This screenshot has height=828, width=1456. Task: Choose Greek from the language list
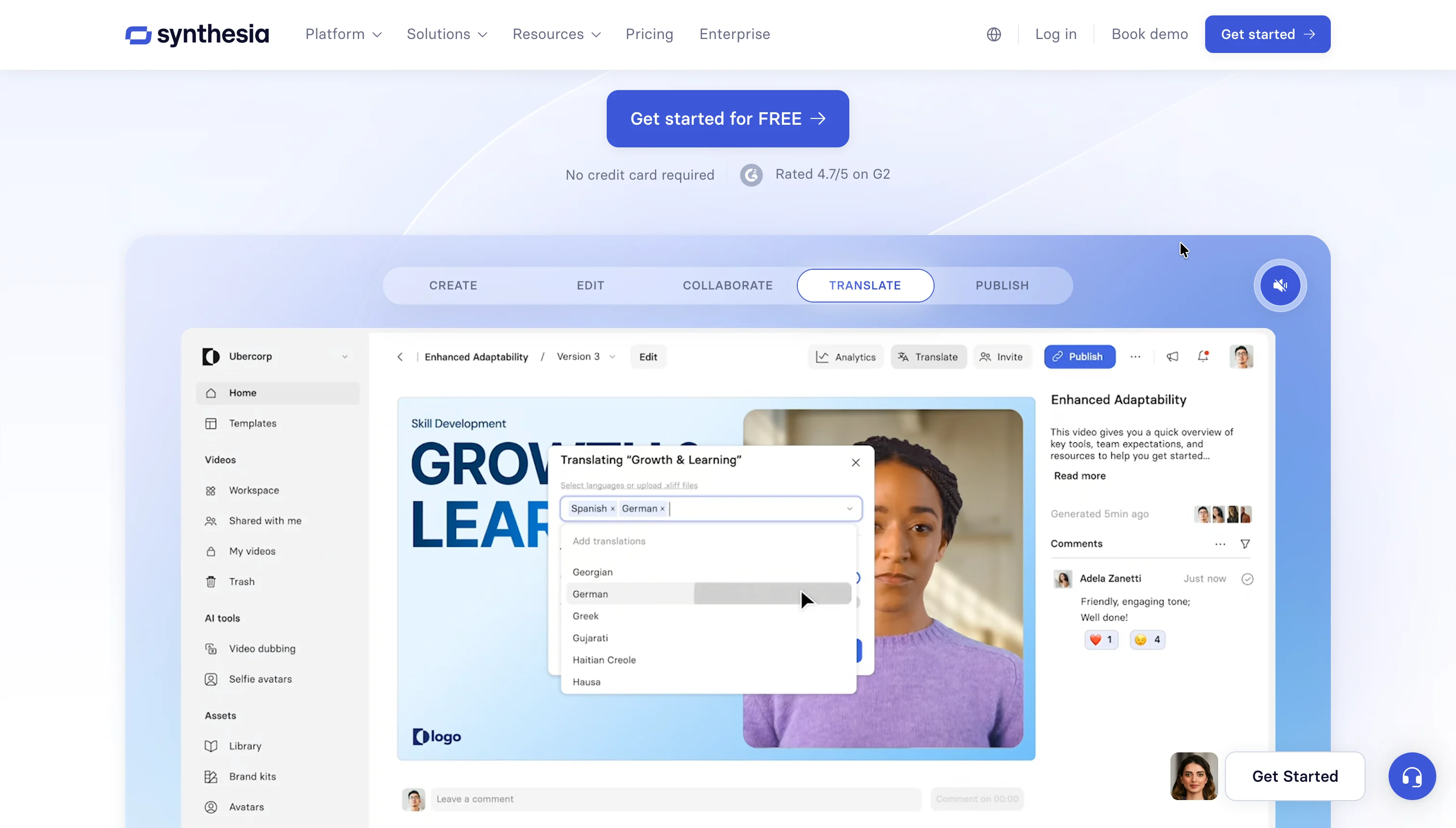585,616
